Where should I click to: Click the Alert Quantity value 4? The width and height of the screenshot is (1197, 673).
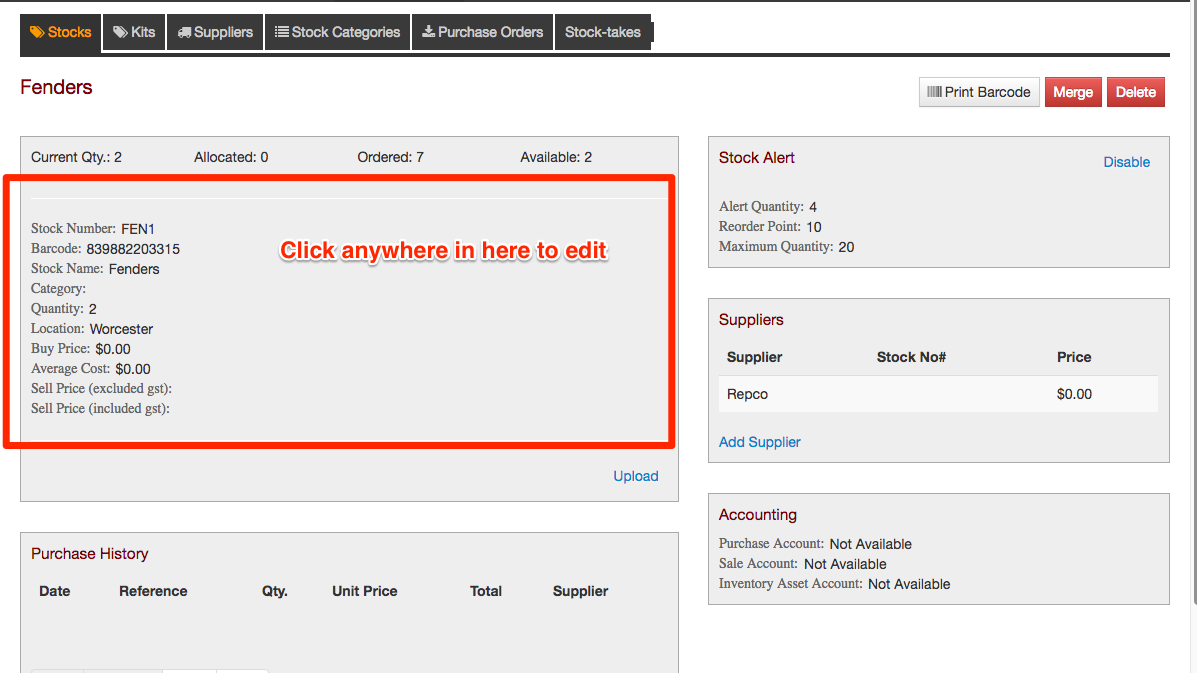click(813, 207)
